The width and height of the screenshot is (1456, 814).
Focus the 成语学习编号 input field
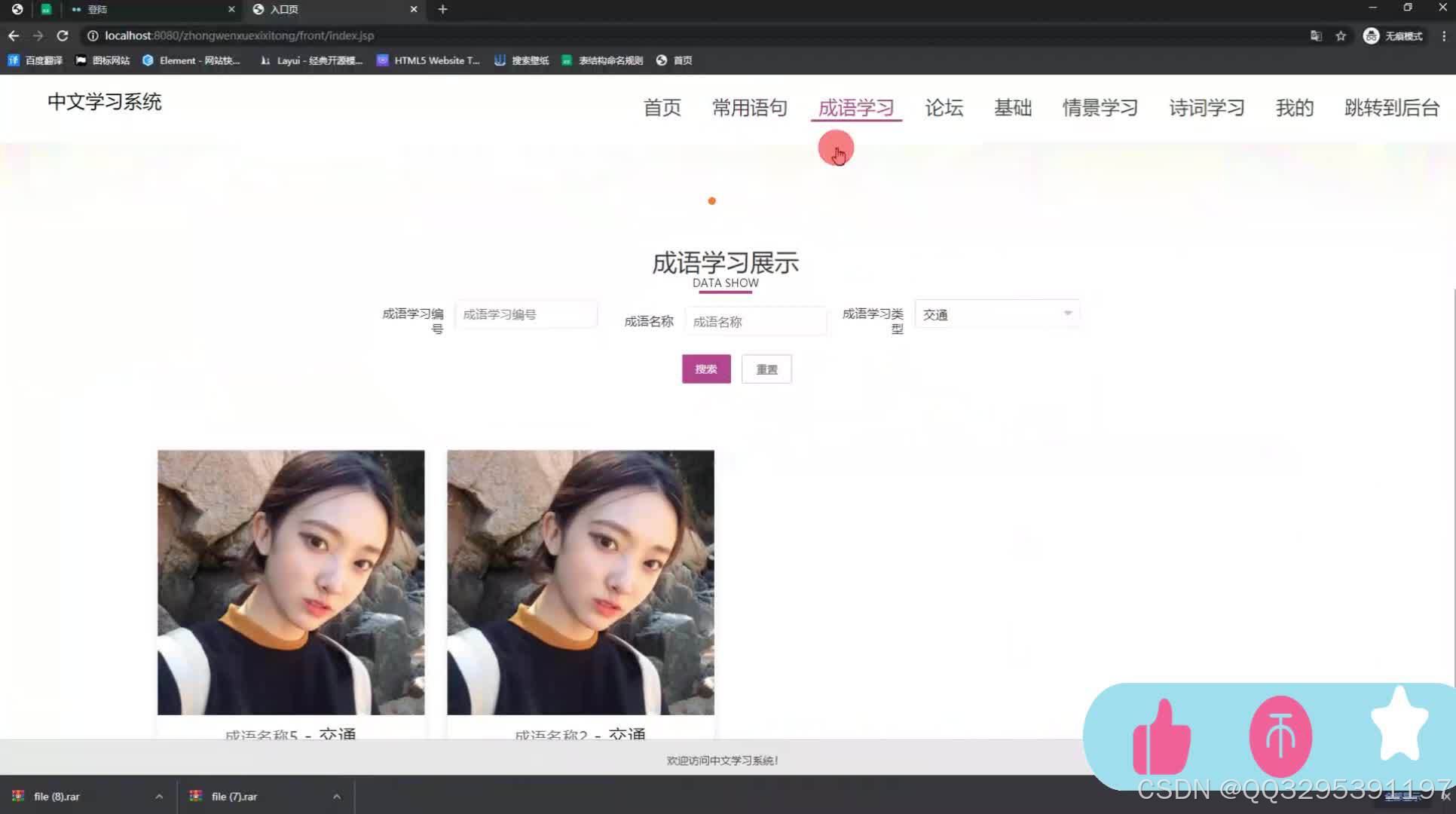point(526,314)
